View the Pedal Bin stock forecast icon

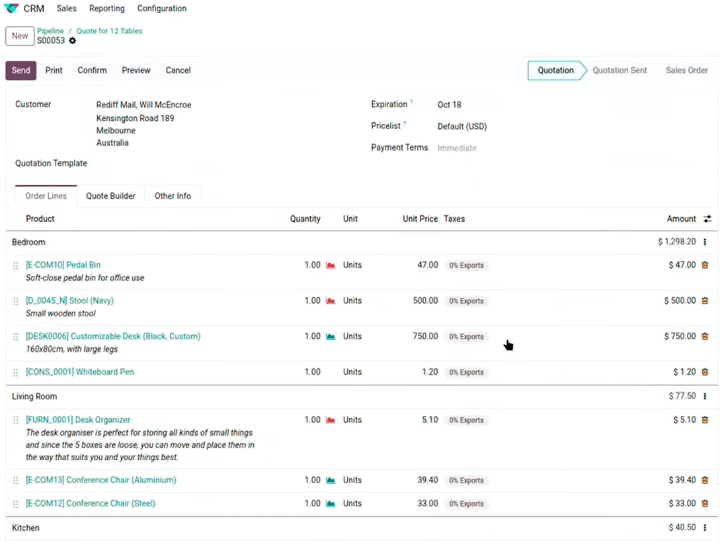(330, 265)
